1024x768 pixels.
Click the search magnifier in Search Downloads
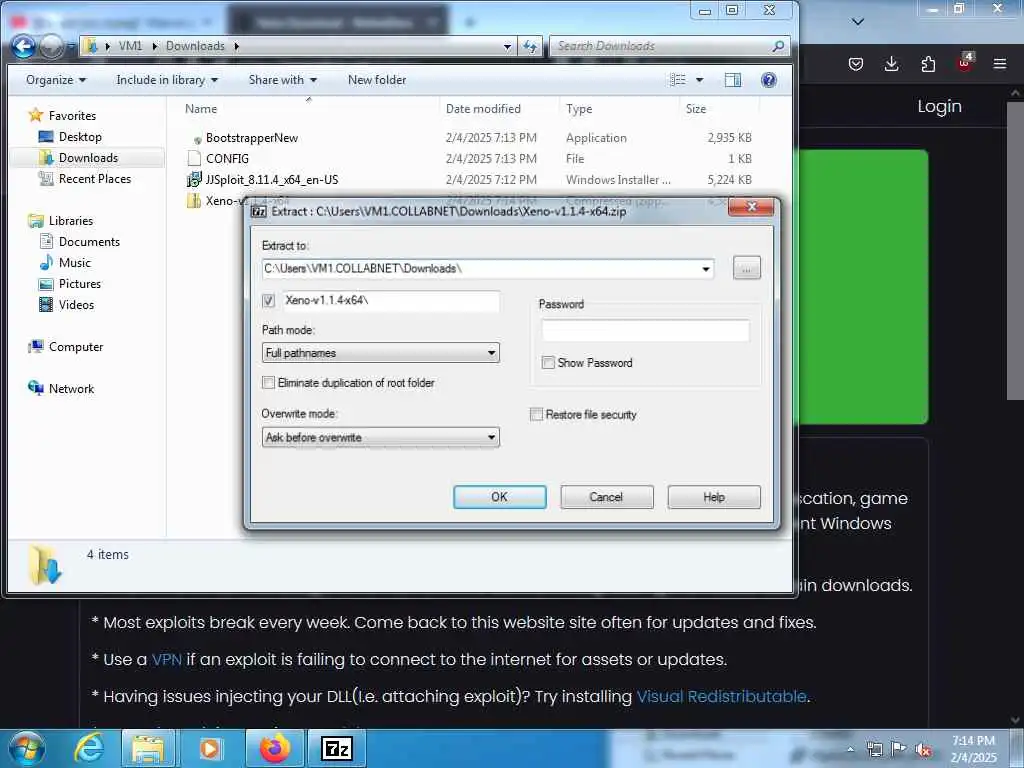[778, 46]
